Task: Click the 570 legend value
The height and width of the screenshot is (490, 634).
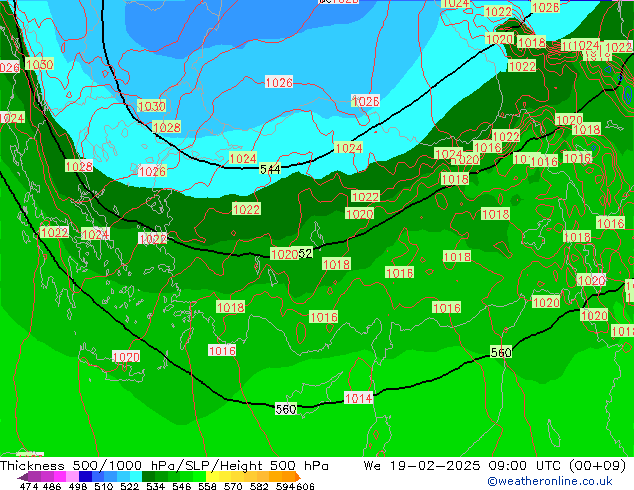Action: [x=233, y=486]
